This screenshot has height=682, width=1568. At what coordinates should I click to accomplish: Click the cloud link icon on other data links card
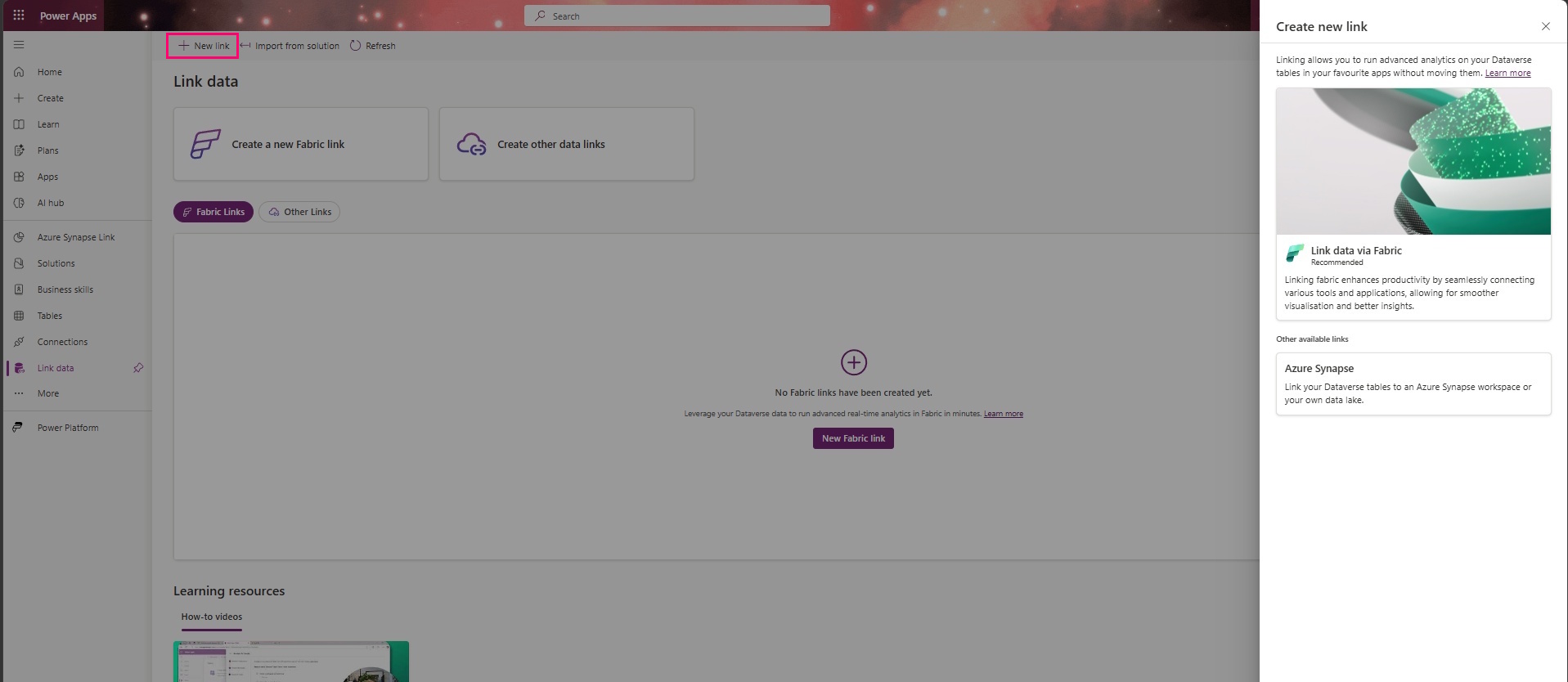tap(472, 144)
